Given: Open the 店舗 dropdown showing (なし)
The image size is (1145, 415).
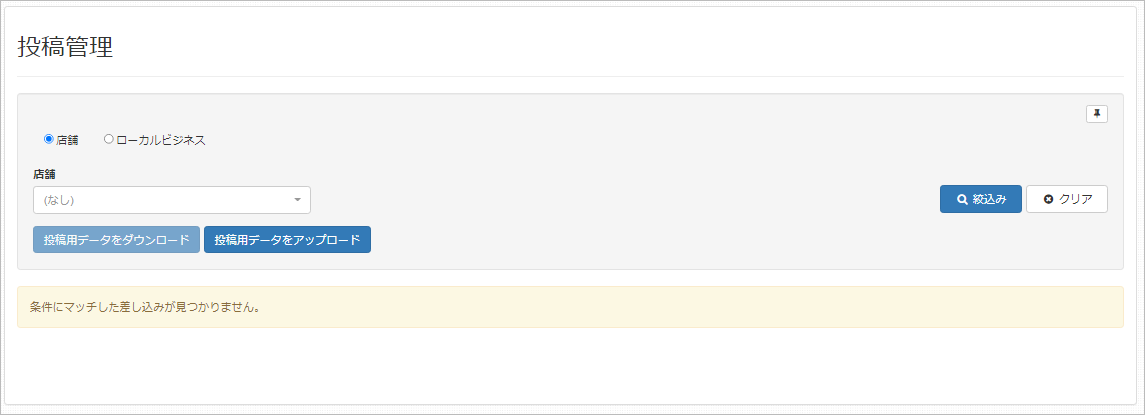Looking at the screenshot, I should [x=172, y=199].
